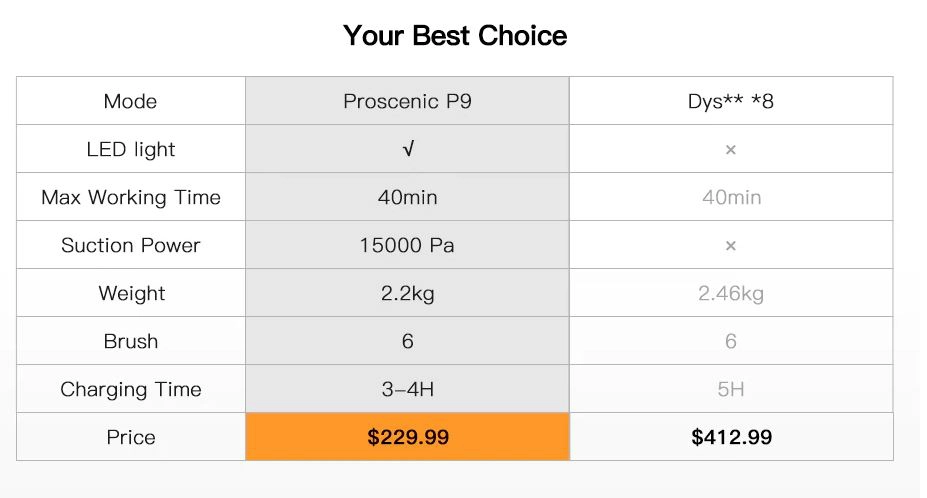Click the Suction Power row label
This screenshot has height=498, width=927.
[x=131, y=245]
